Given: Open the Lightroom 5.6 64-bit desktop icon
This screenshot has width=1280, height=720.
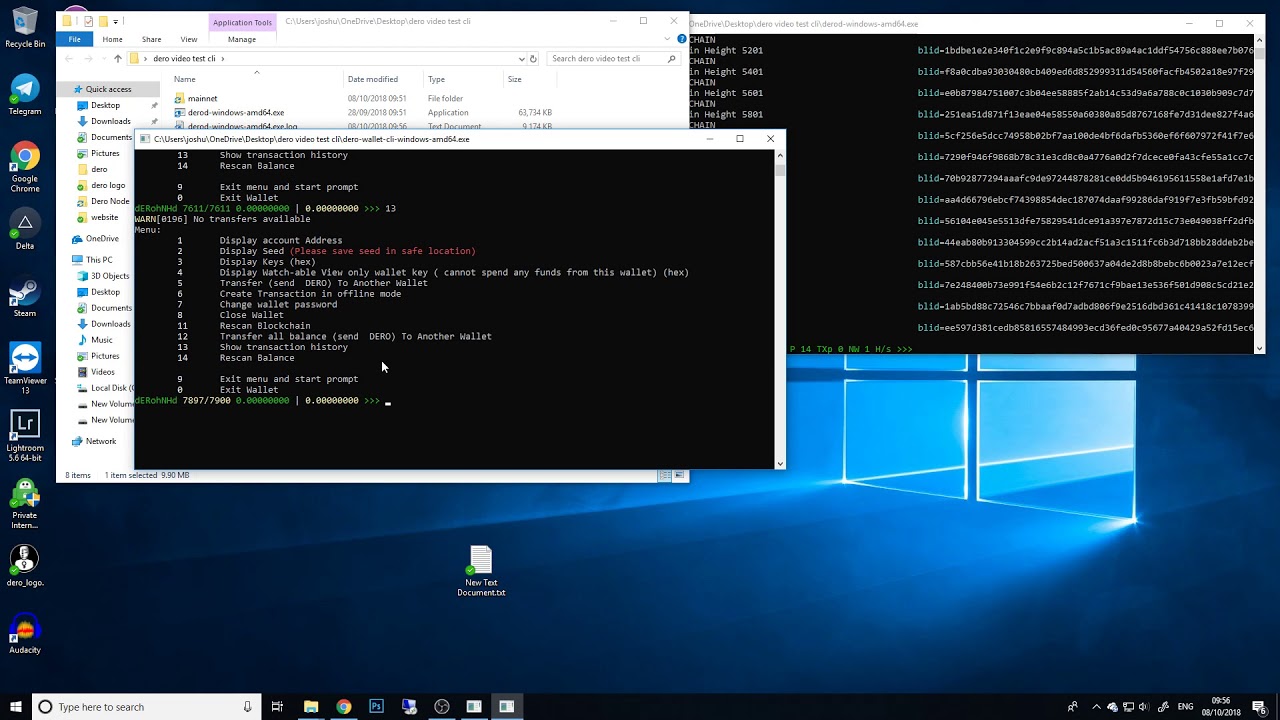Looking at the screenshot, I should (x=25, y=436).
